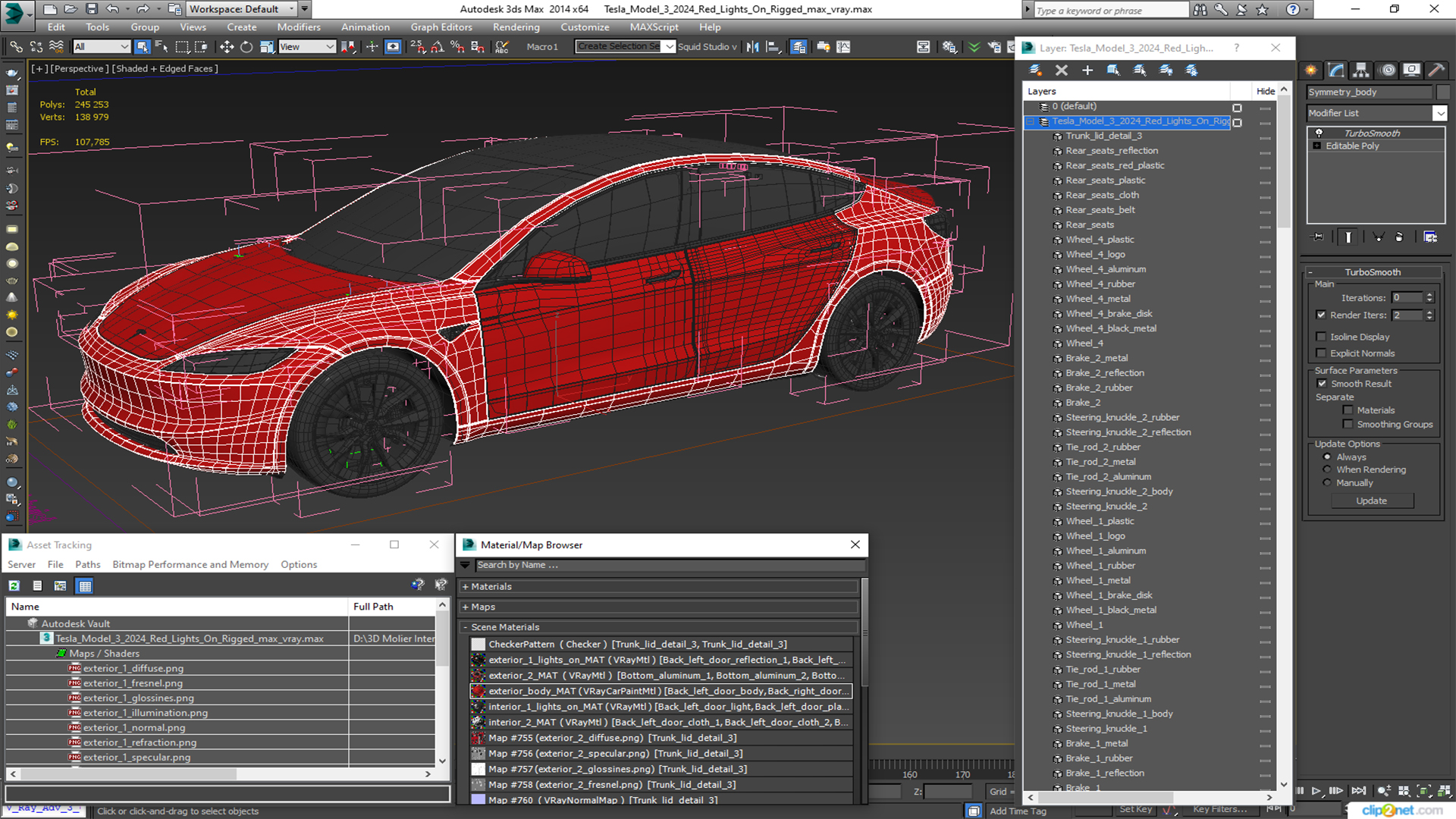Open the Manage Layers toolbar icon

799,47
